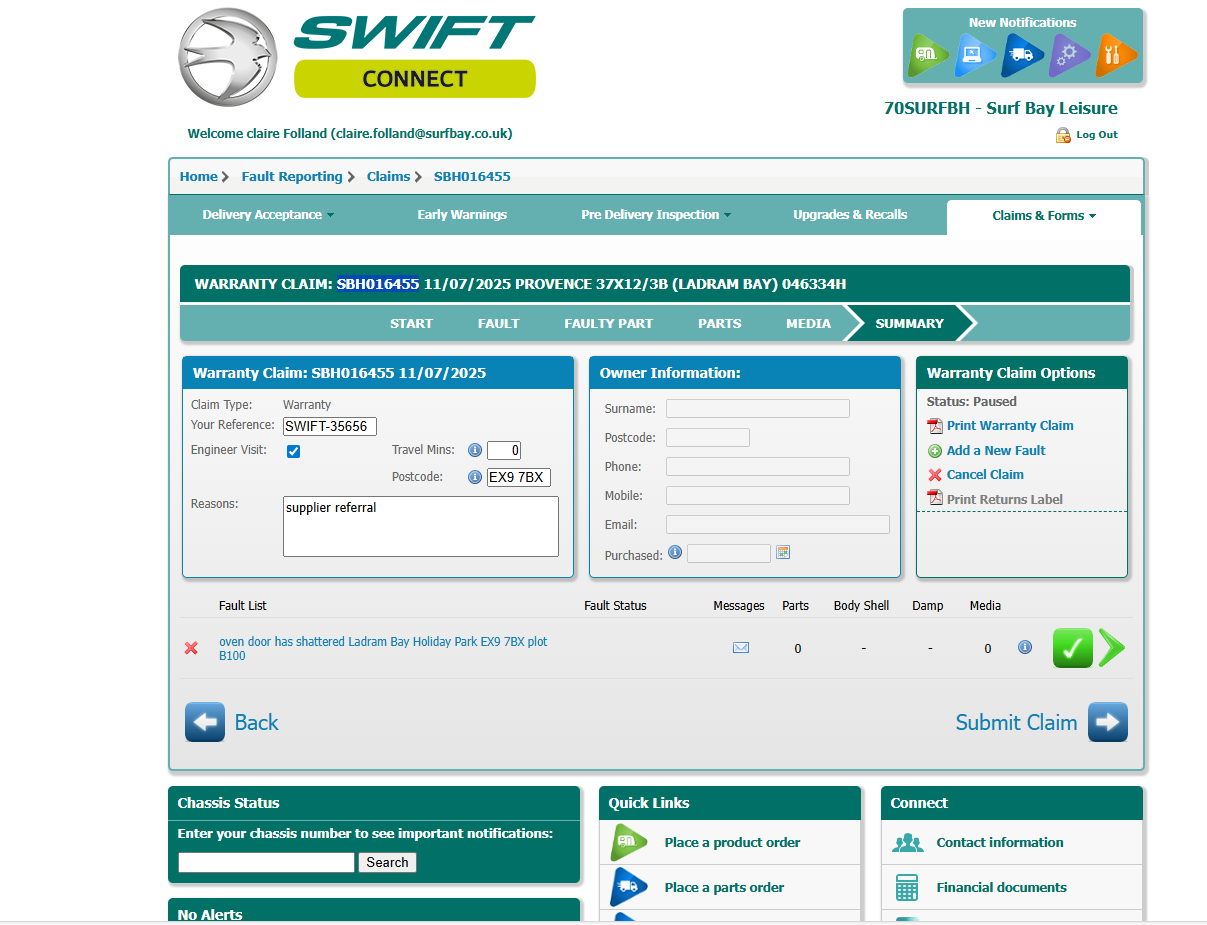This screenshot has height=925, width=1207.
Task: Click the green checkmark on the fault row
Action: 1072,648
